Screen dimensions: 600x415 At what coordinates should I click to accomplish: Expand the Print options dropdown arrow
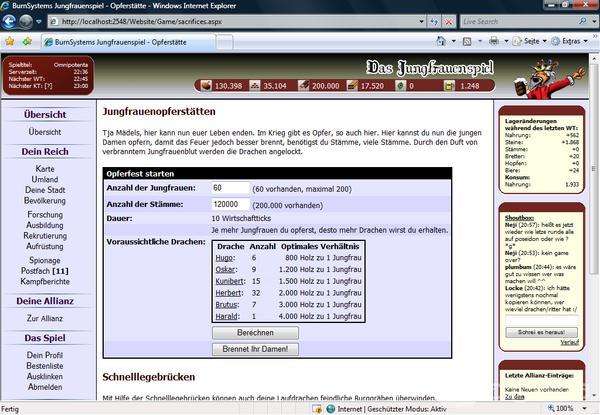[x=506, y=41]
